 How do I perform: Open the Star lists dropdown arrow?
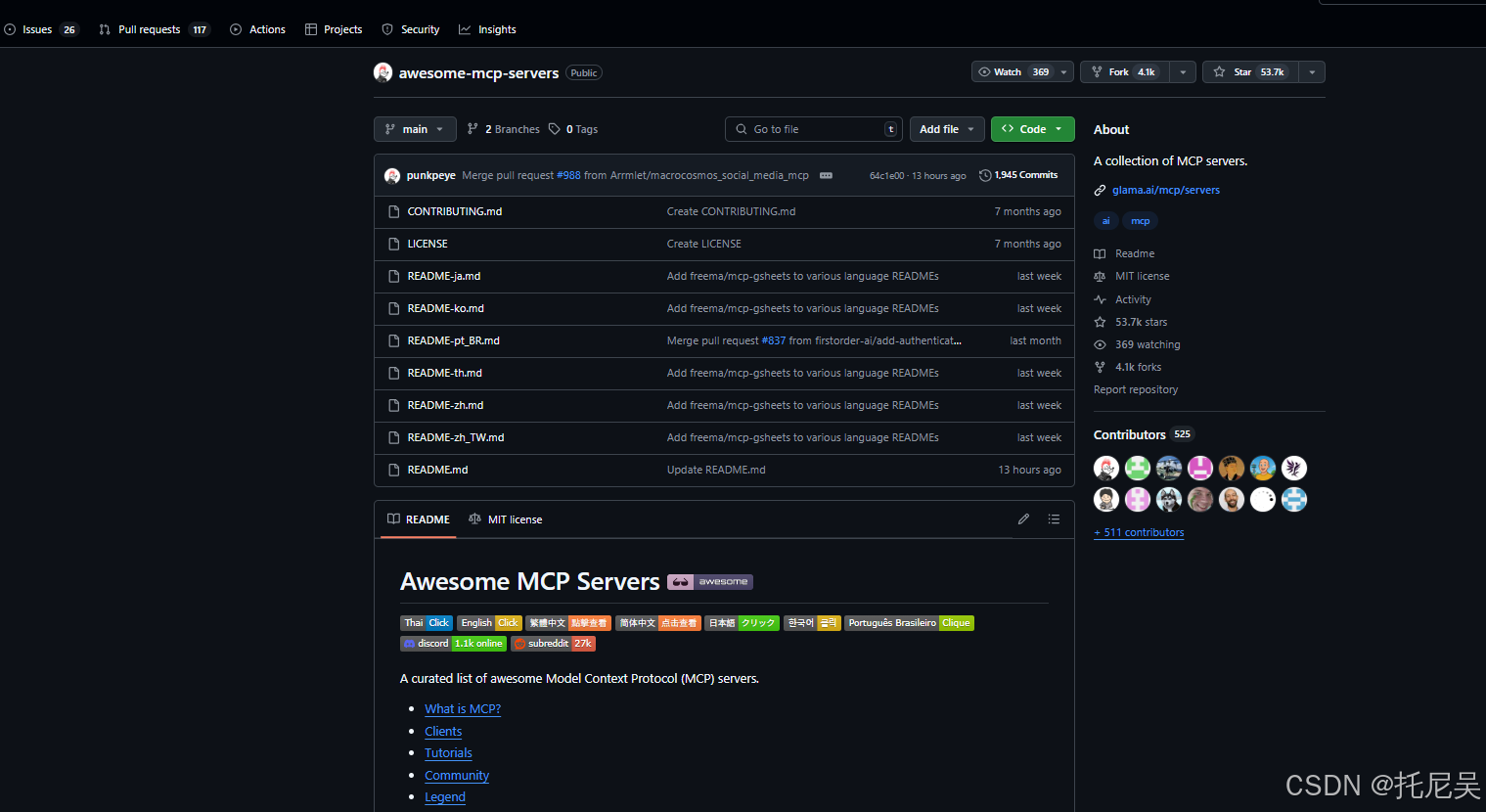pyautogui.click(x=1312, y=72)
